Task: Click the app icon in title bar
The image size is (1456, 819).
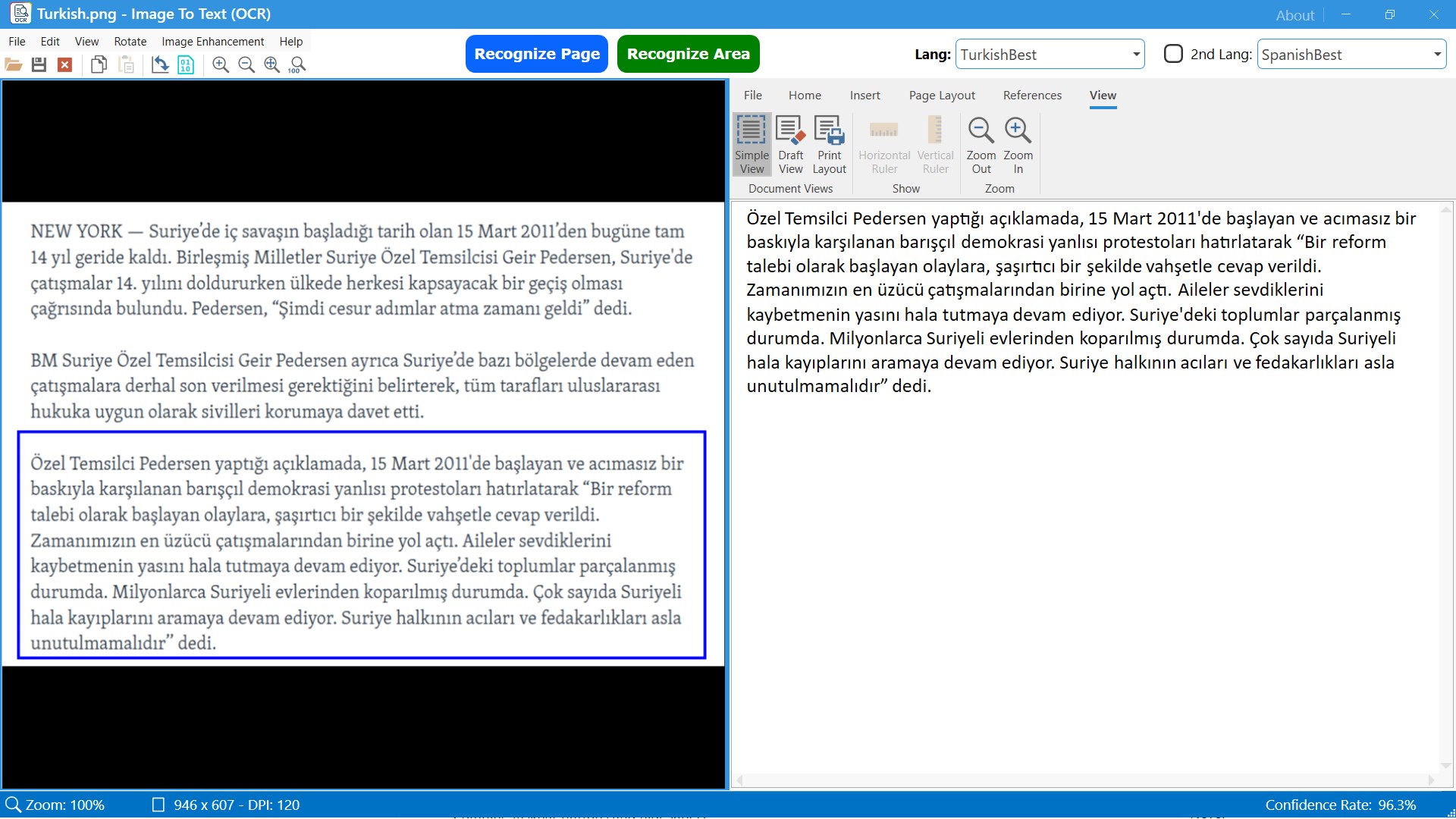Action: tap(20, 14)
